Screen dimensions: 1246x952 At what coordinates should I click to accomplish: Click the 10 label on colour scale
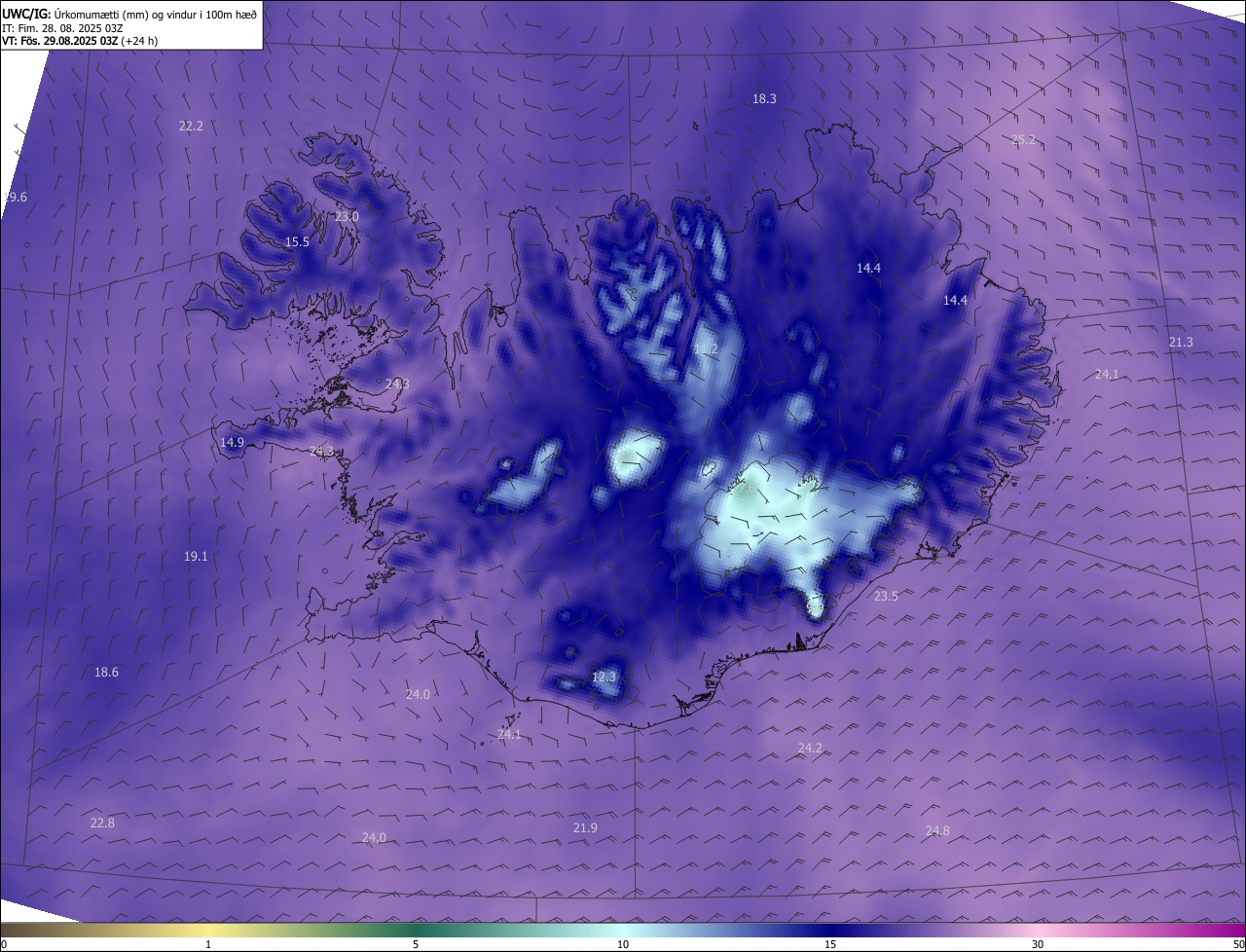623,944
